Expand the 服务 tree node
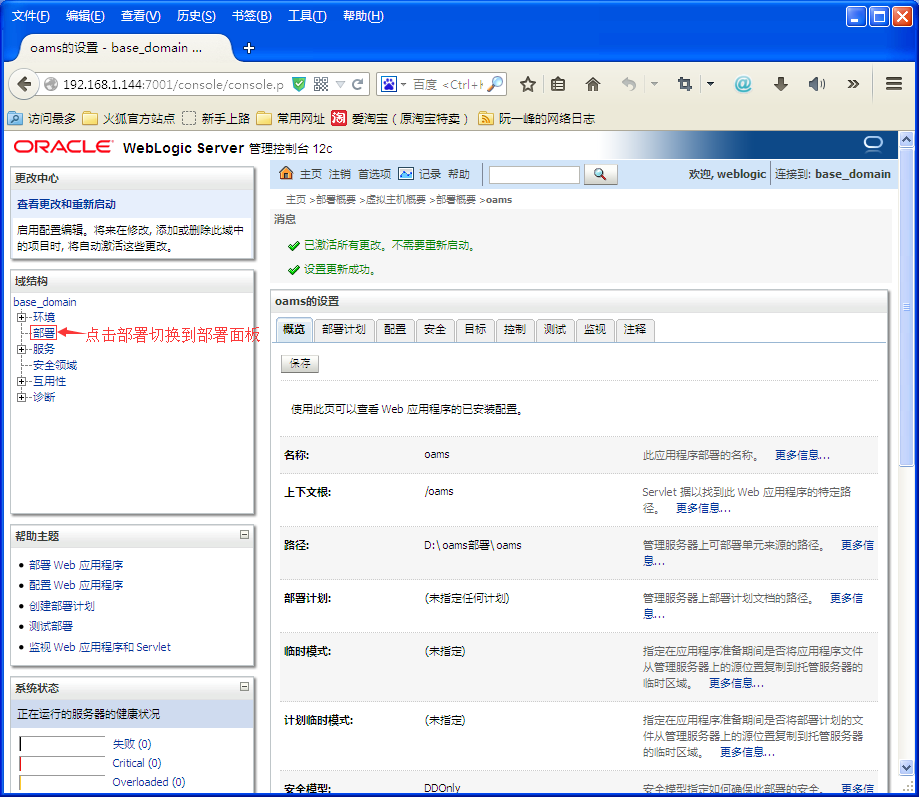Image resolution: width=919 pixels, height=797 pixels. point(22,349)
